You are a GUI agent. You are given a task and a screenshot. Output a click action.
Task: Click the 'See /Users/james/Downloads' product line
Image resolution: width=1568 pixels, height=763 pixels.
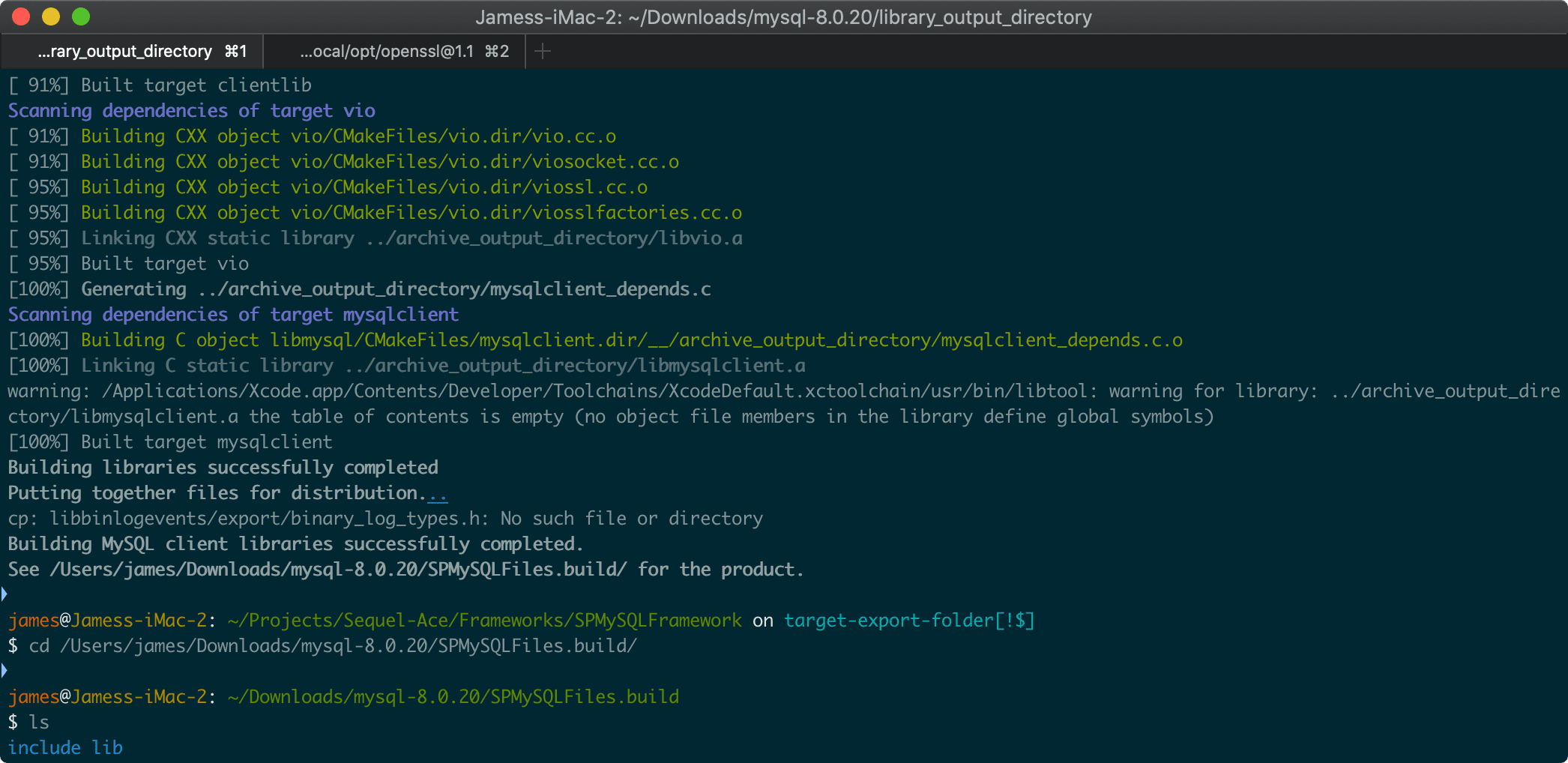click(405, 570)
